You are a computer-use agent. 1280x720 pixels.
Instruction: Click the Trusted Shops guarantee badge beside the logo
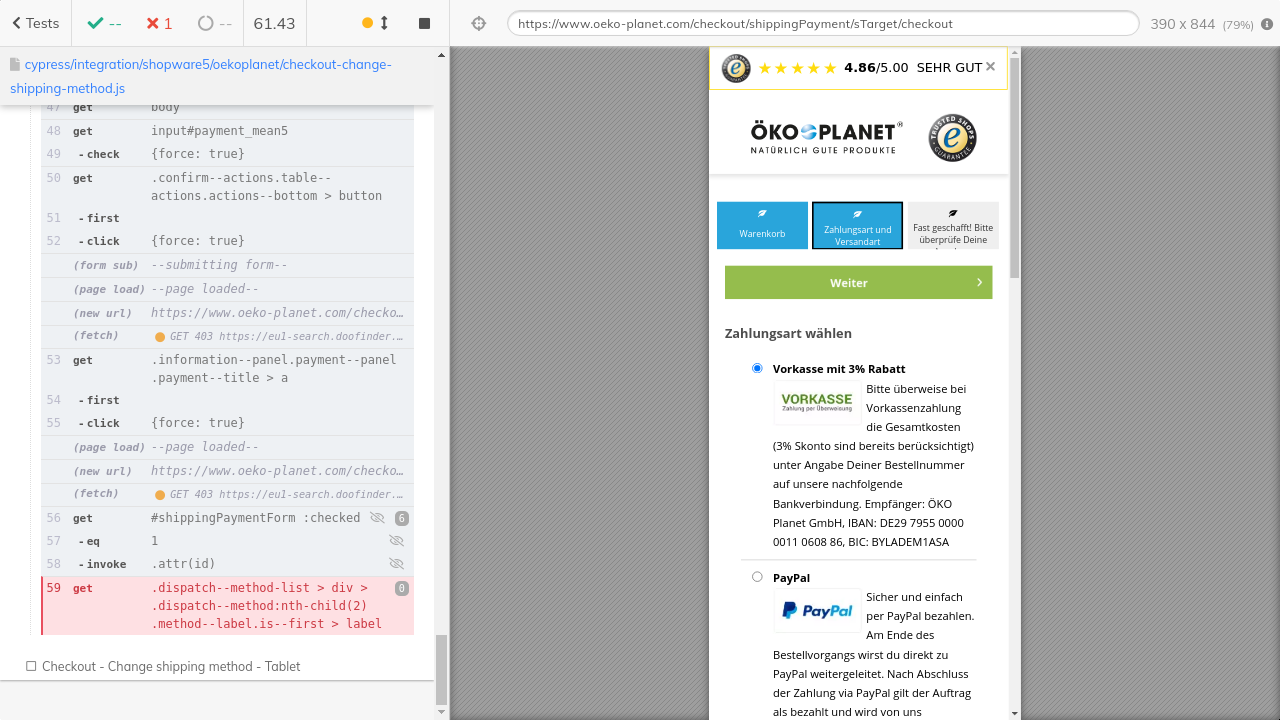[952, 138]
